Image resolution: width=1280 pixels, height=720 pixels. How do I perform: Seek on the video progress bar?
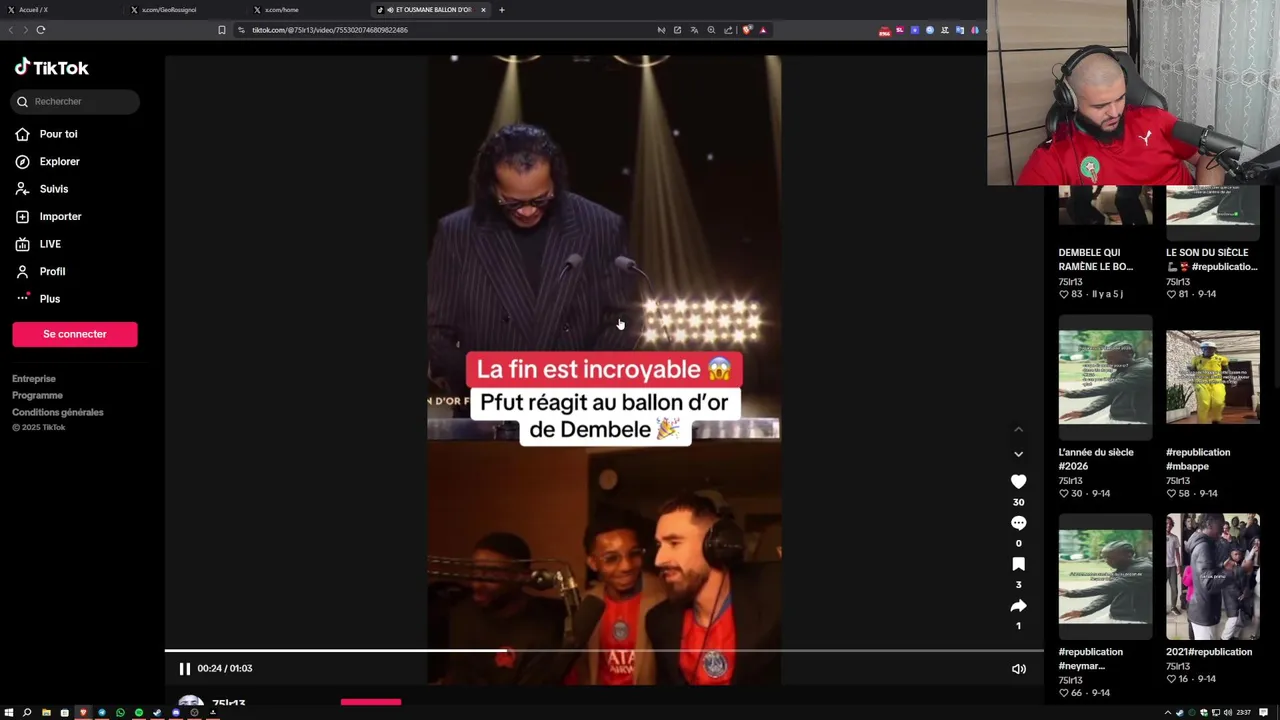pyautogui.click(x=604, y=651)
